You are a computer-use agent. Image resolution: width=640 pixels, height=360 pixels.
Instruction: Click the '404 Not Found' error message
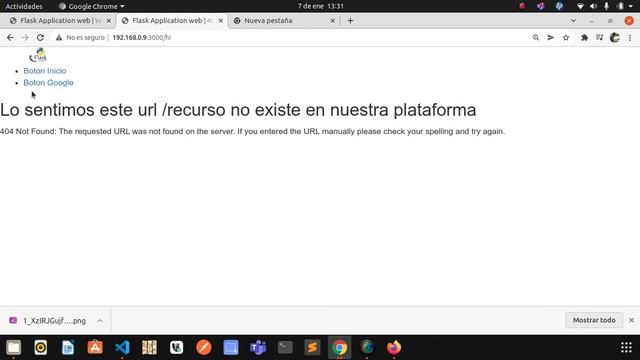pyautogui.click(x=252, y=131)
